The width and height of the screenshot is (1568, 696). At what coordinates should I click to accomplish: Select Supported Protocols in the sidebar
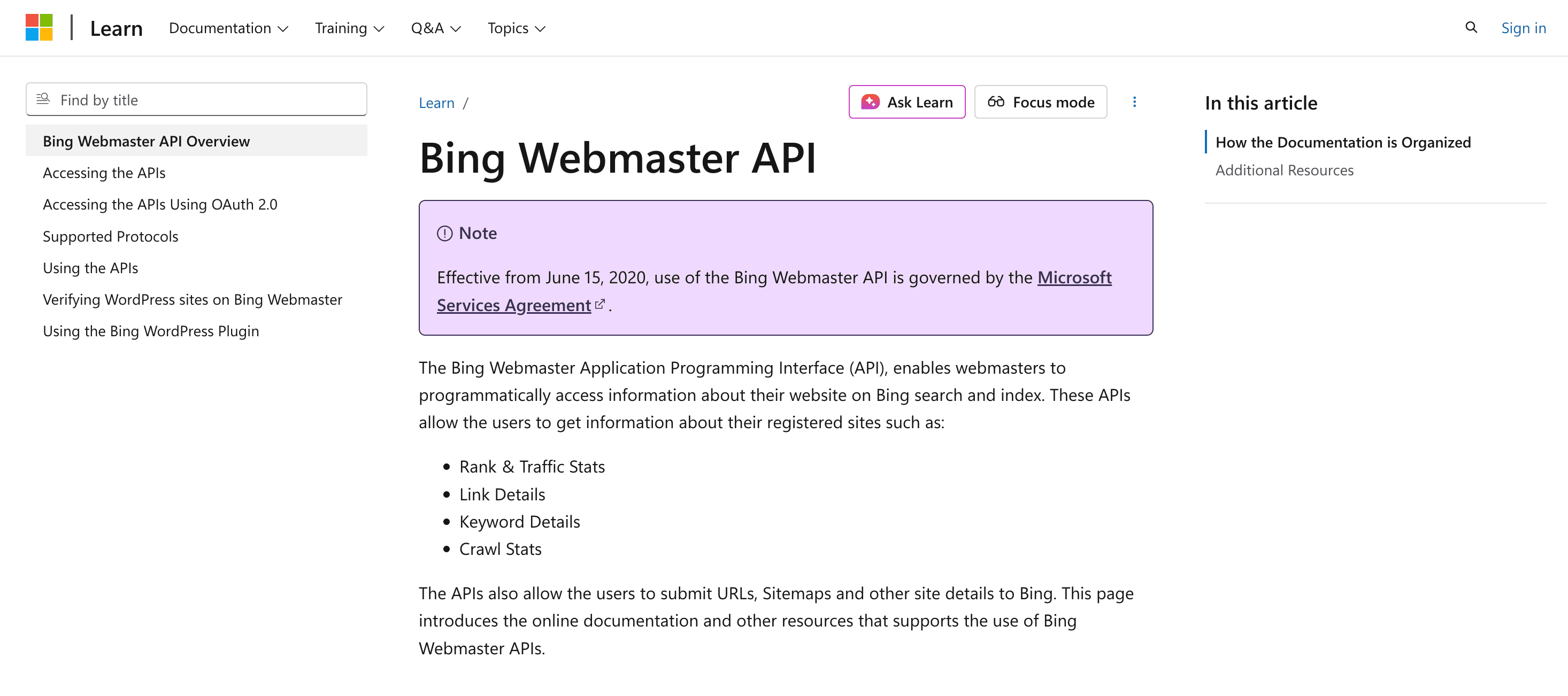[110, 236]
